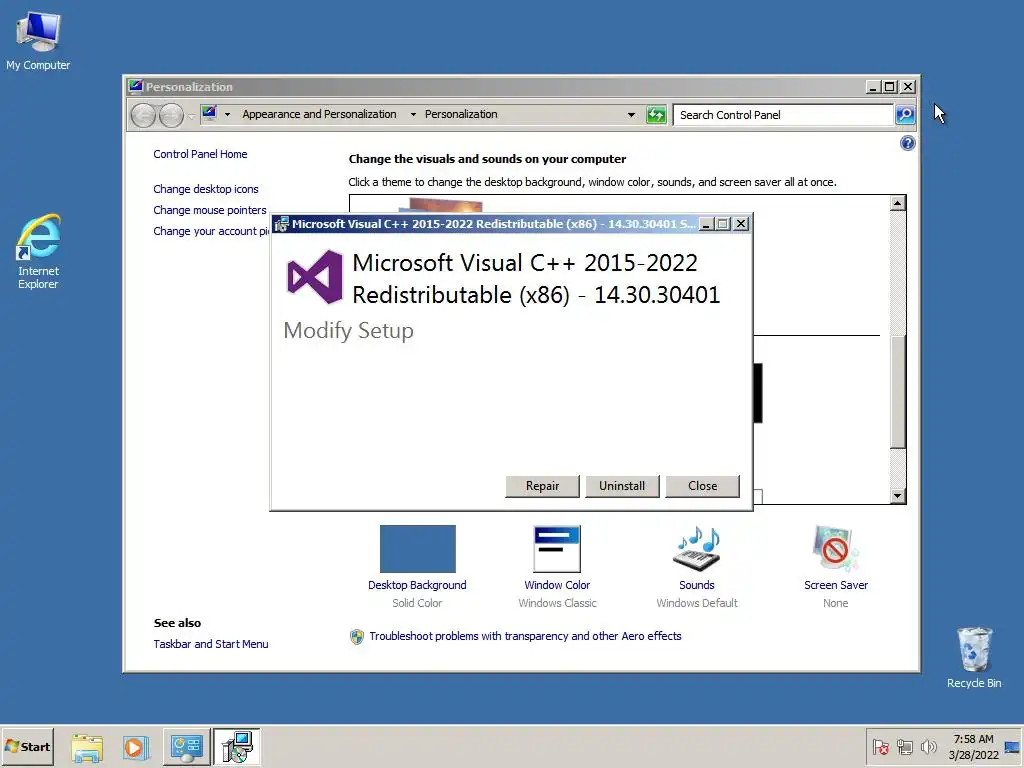This screenshot has height=768, width=1024.
Task: Click Appearance and Personalization breadcrumb
Action: click(319, 114)
